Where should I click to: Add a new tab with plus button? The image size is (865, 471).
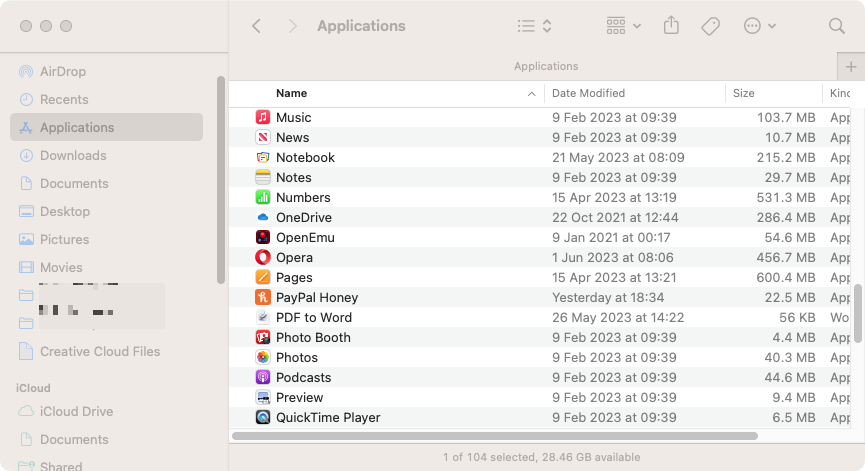(x=851, y=67)
